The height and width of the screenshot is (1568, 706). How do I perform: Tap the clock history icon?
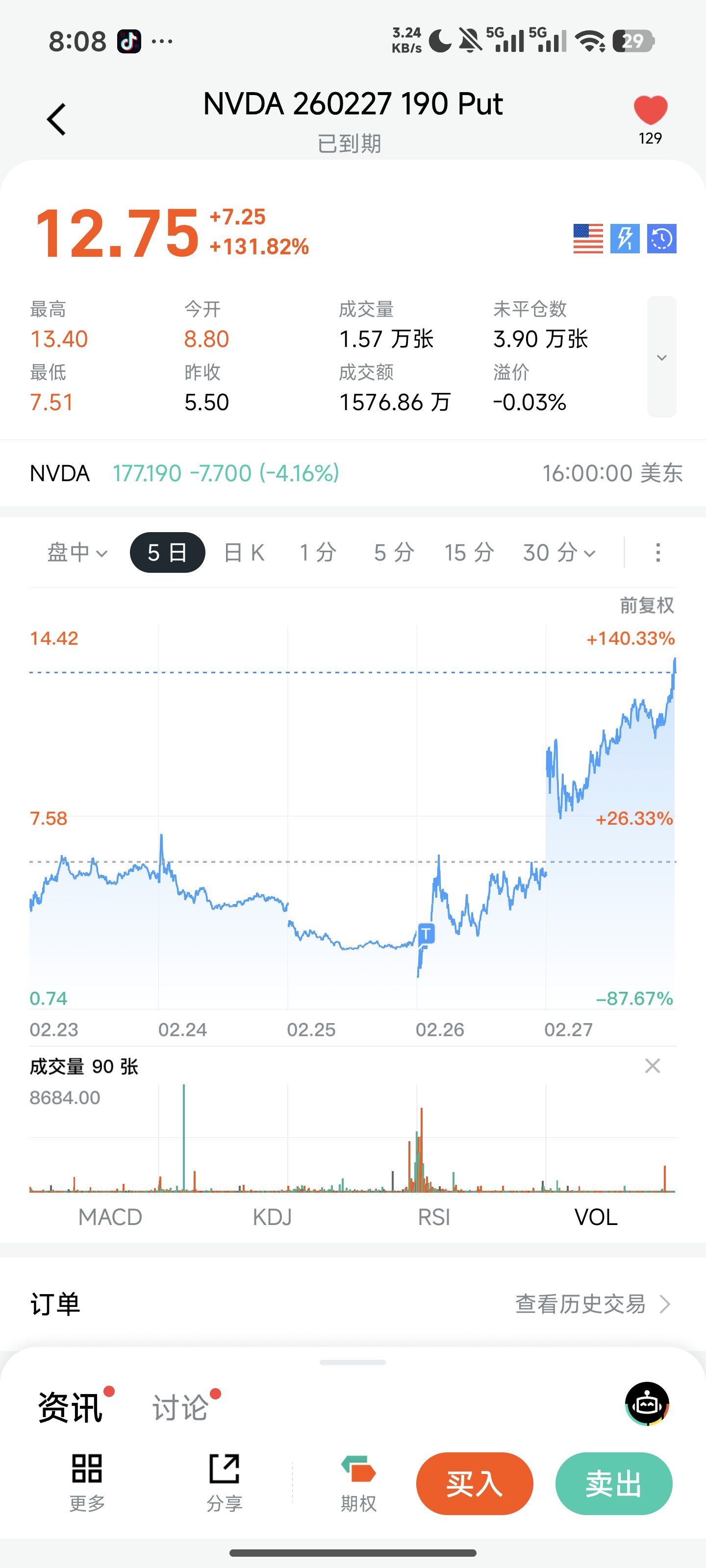point(661,238)
